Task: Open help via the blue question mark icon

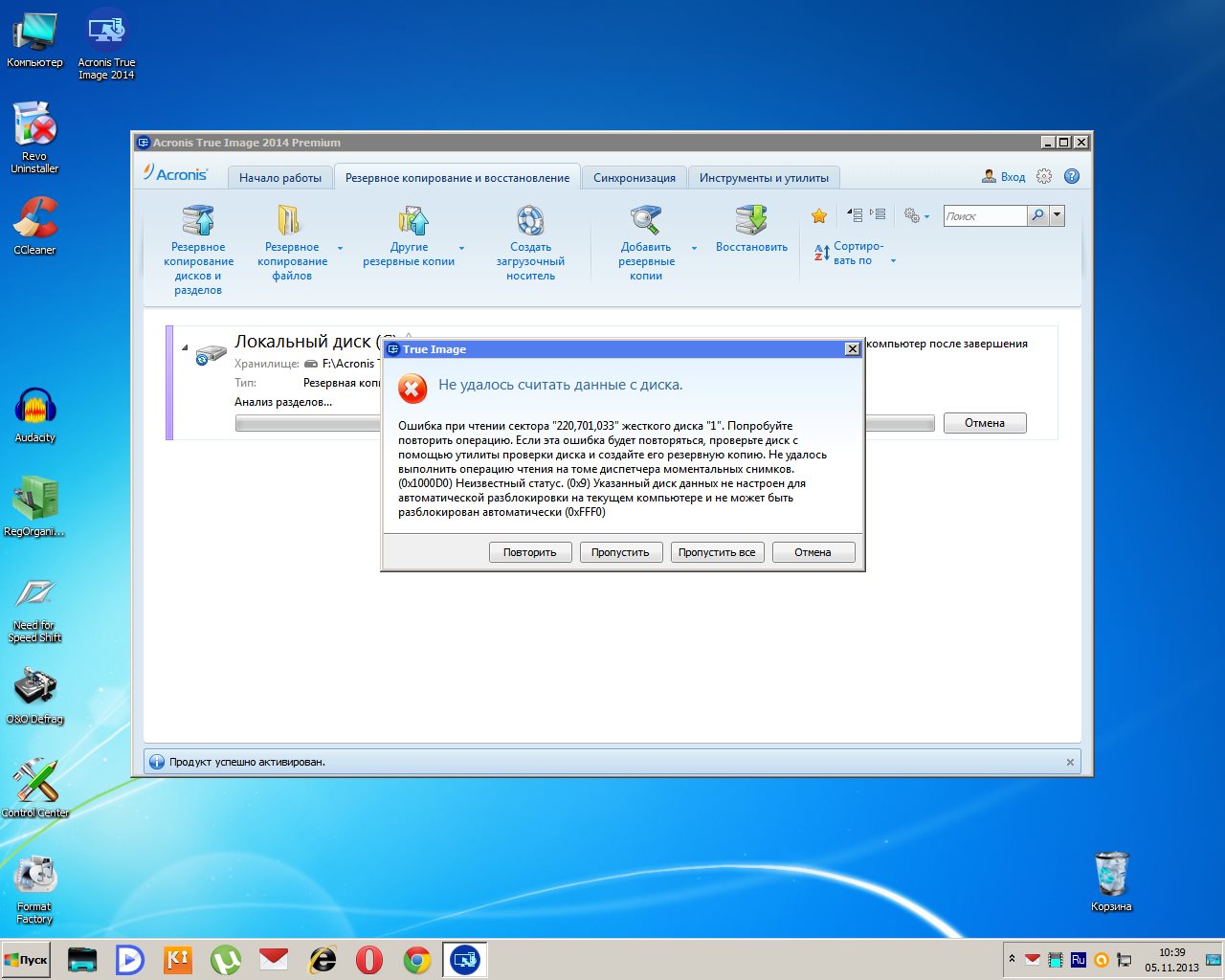Action: (1072, 176)
